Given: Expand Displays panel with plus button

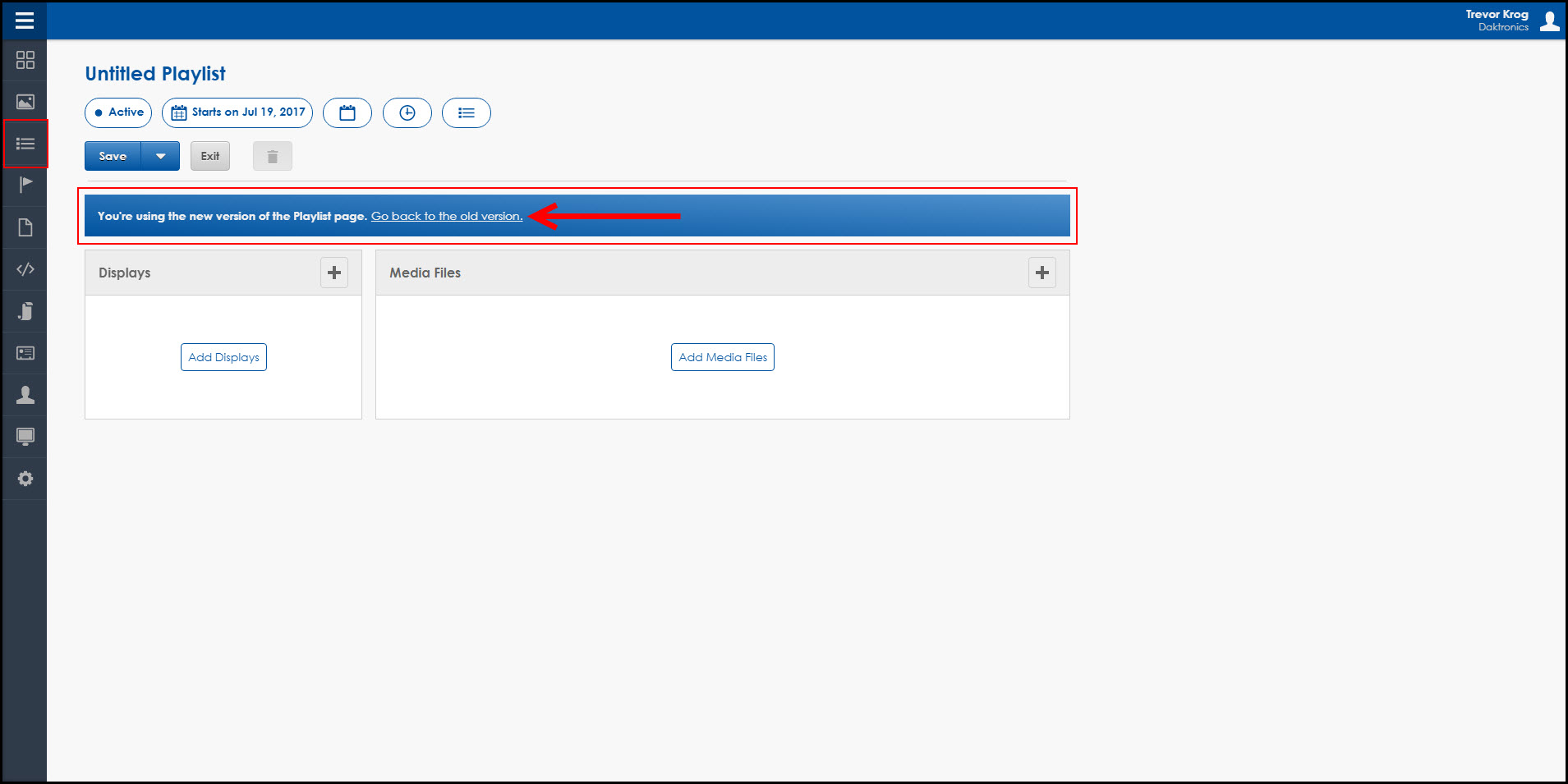Looking at the screenshot, I should (x=334, y=273).
